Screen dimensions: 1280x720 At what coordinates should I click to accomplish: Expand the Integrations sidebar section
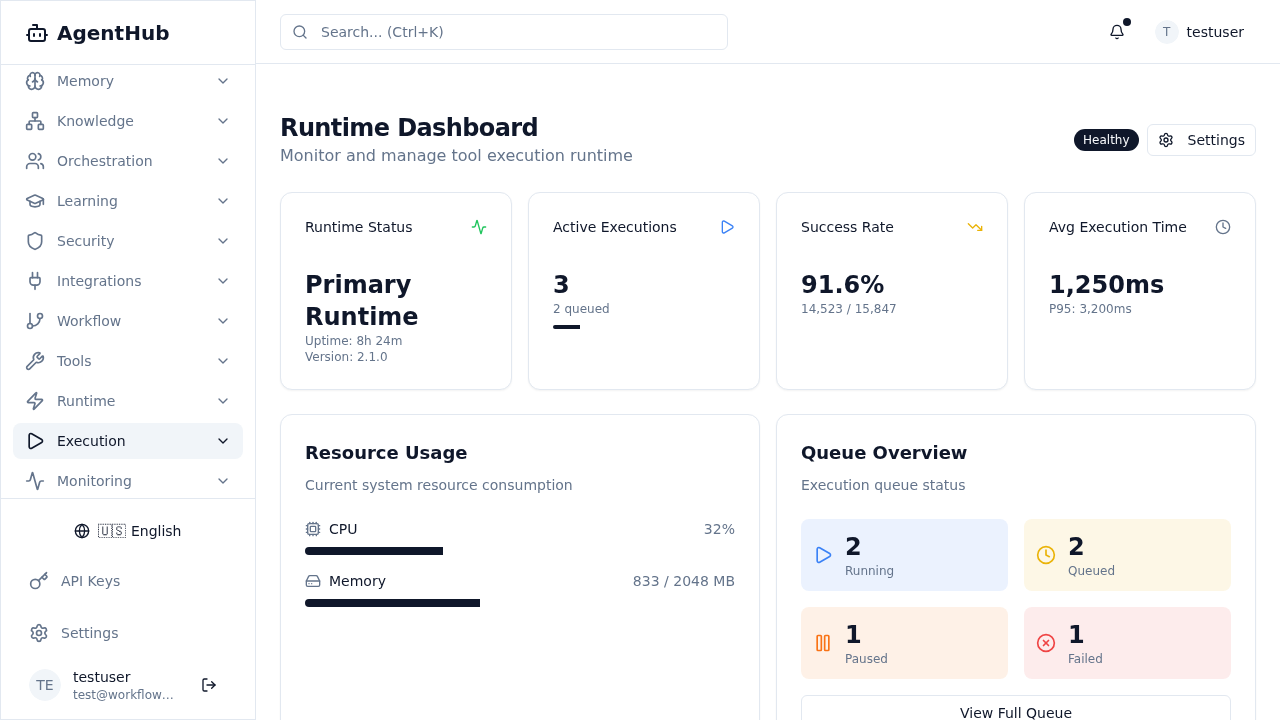tap(128, 281)
